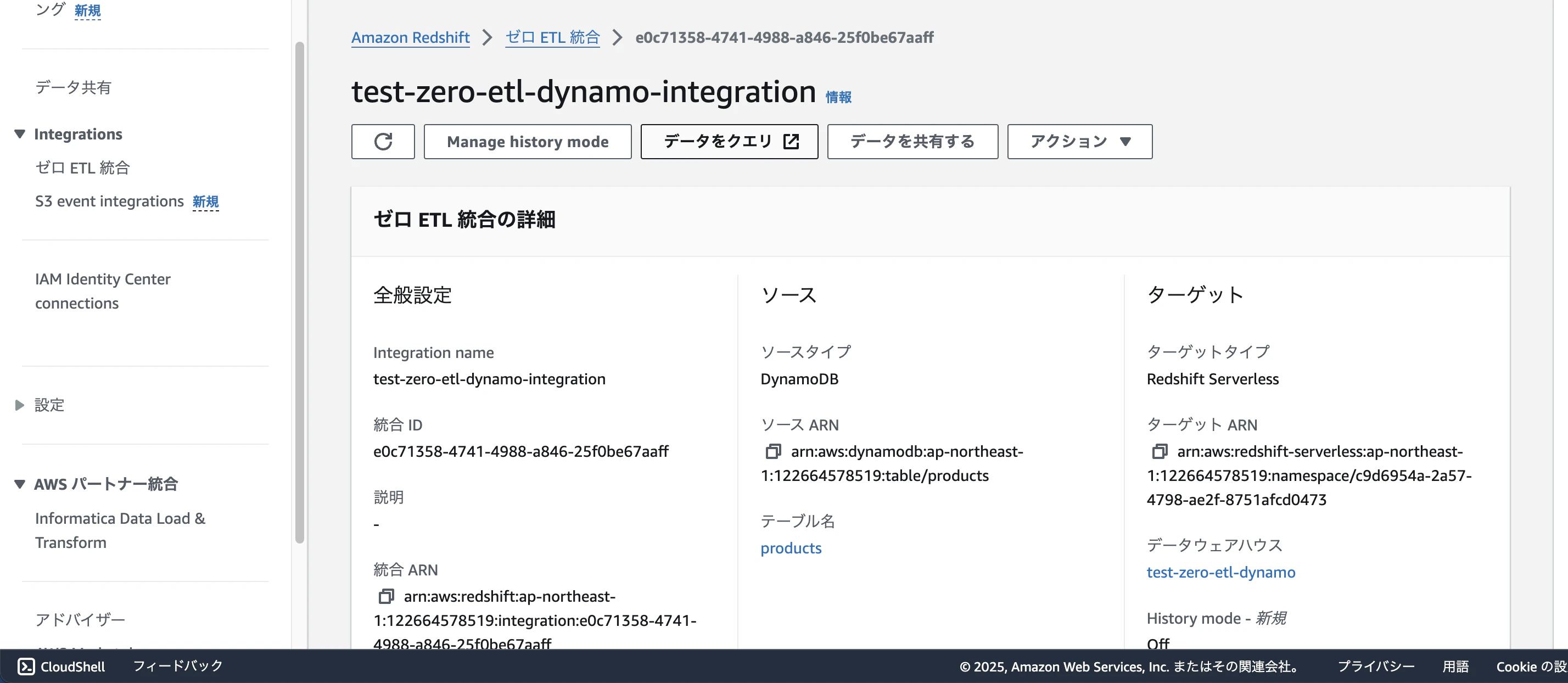
Task: Go back via the Amazon Redshift breadcrumb
Action: pyautogui.click(x=410, y=37)
